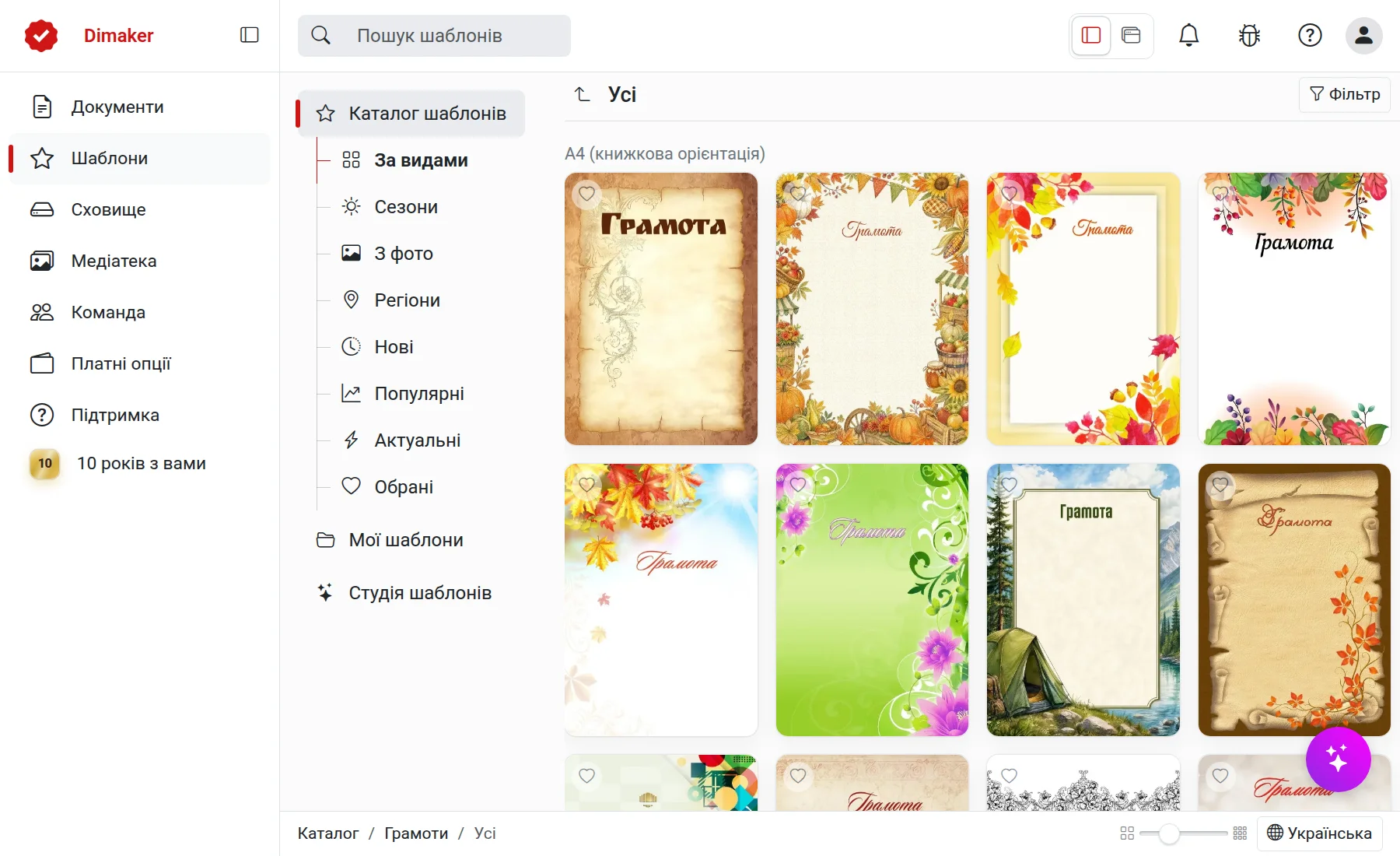Click Грамоти breadcrumb link
Viewport: 1400px width, 856px height.
click(x=416, y=833)
